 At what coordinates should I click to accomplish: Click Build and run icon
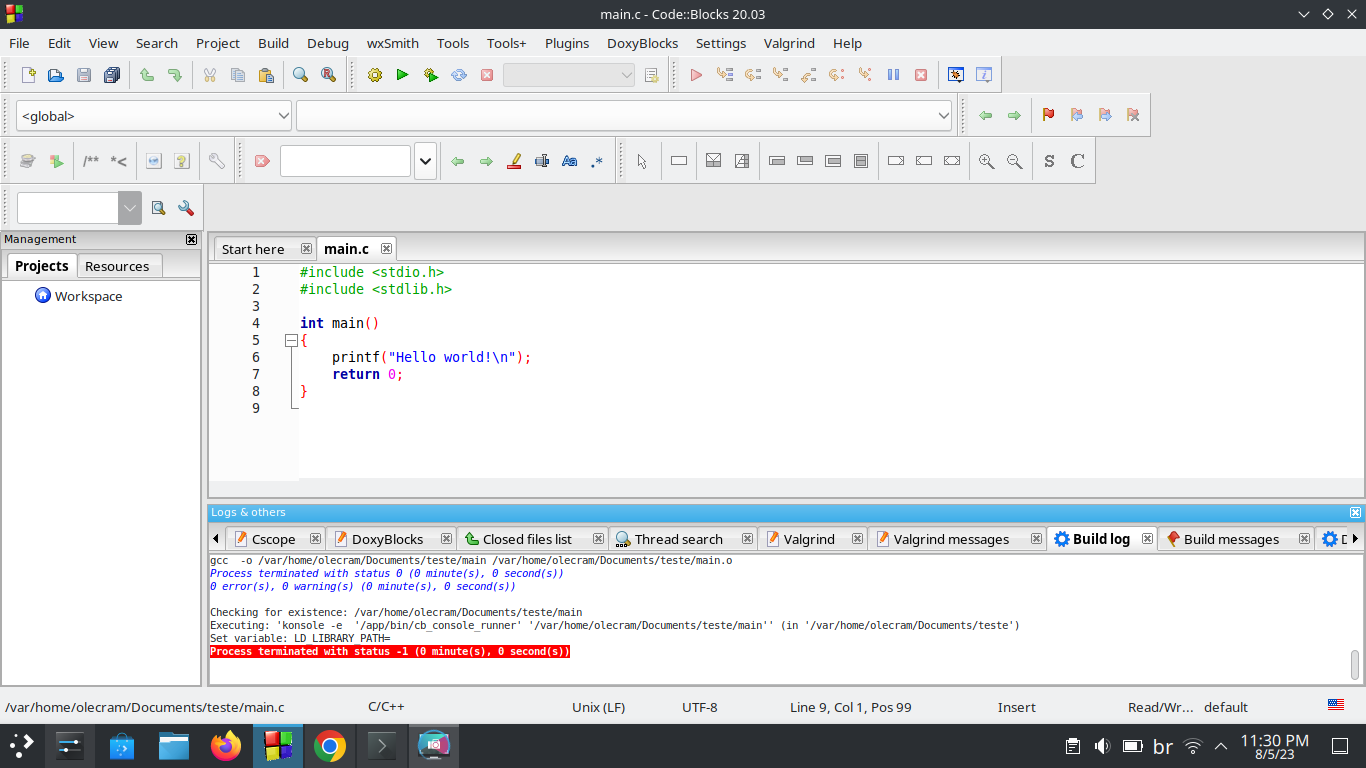431,75
